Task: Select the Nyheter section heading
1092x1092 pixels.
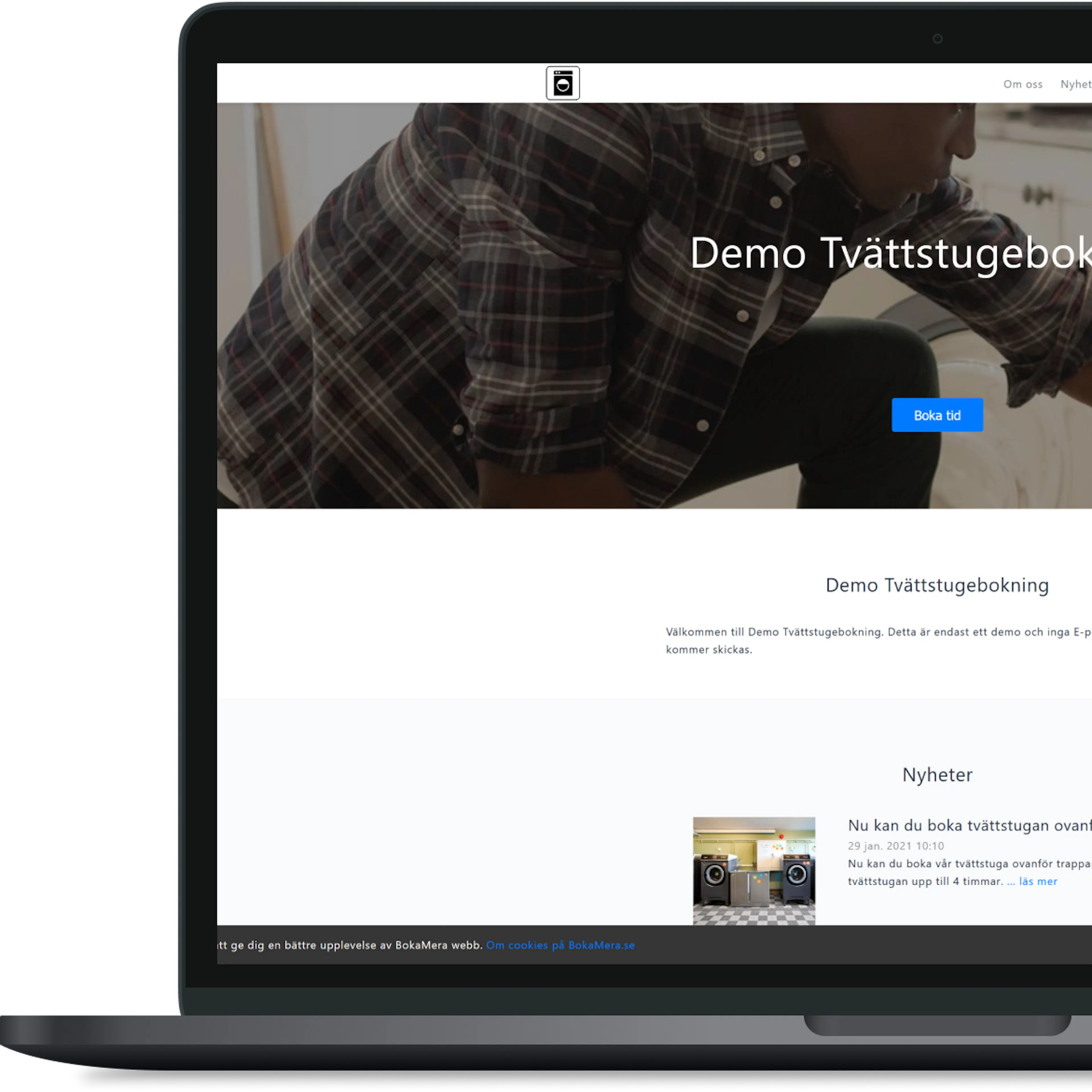Action: click(x=937, y=774)
